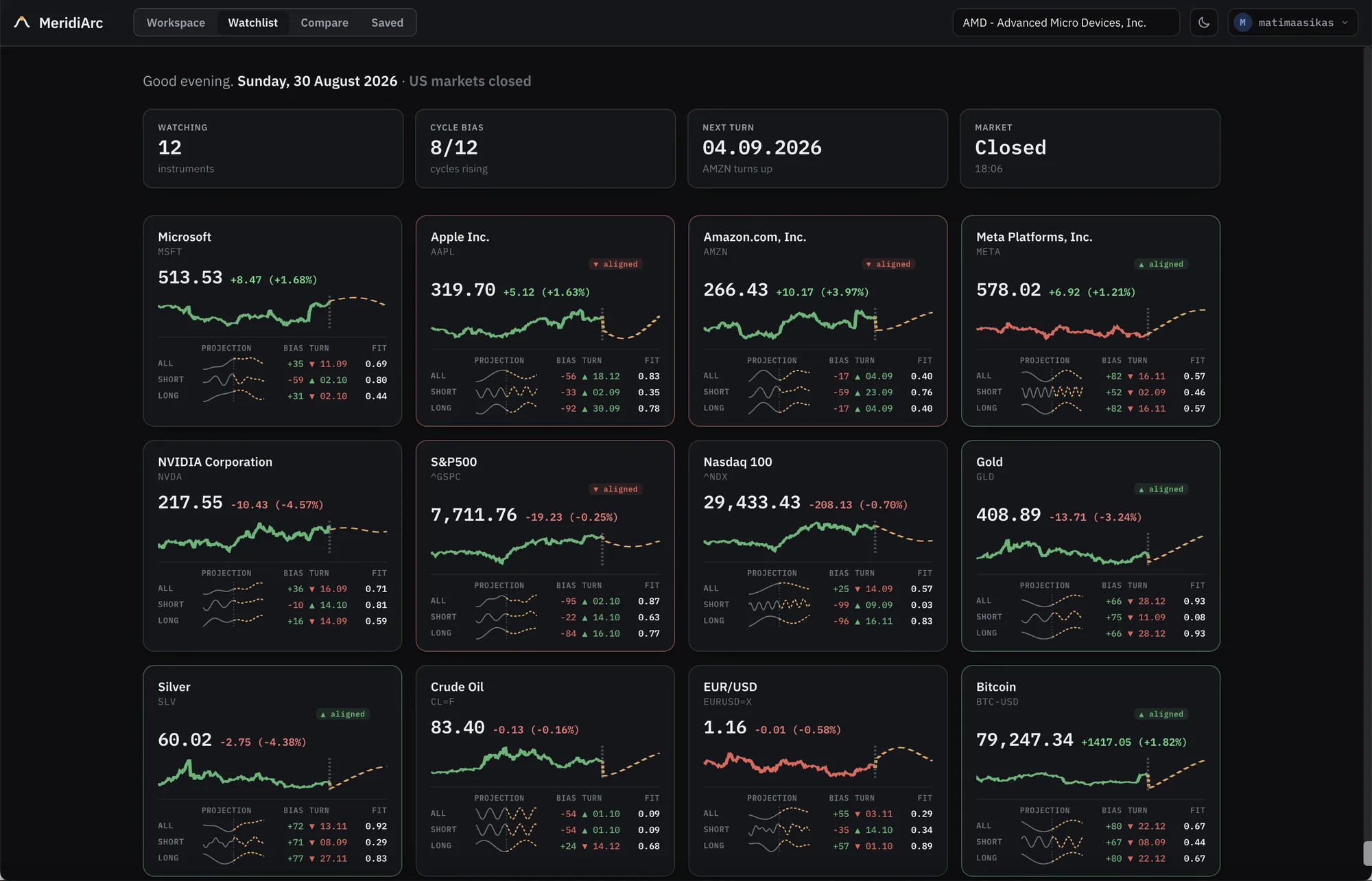The image size is (1372, 881).
Task: Switch to the Workspace tab
Action: 176,23
